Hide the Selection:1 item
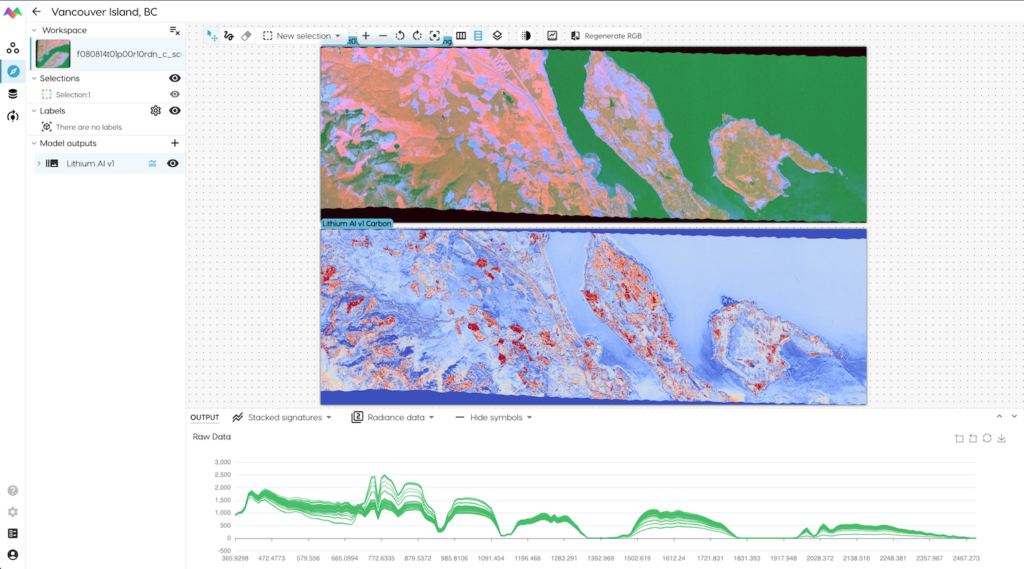The image size is (1024, 569). (x=175, y=94)
